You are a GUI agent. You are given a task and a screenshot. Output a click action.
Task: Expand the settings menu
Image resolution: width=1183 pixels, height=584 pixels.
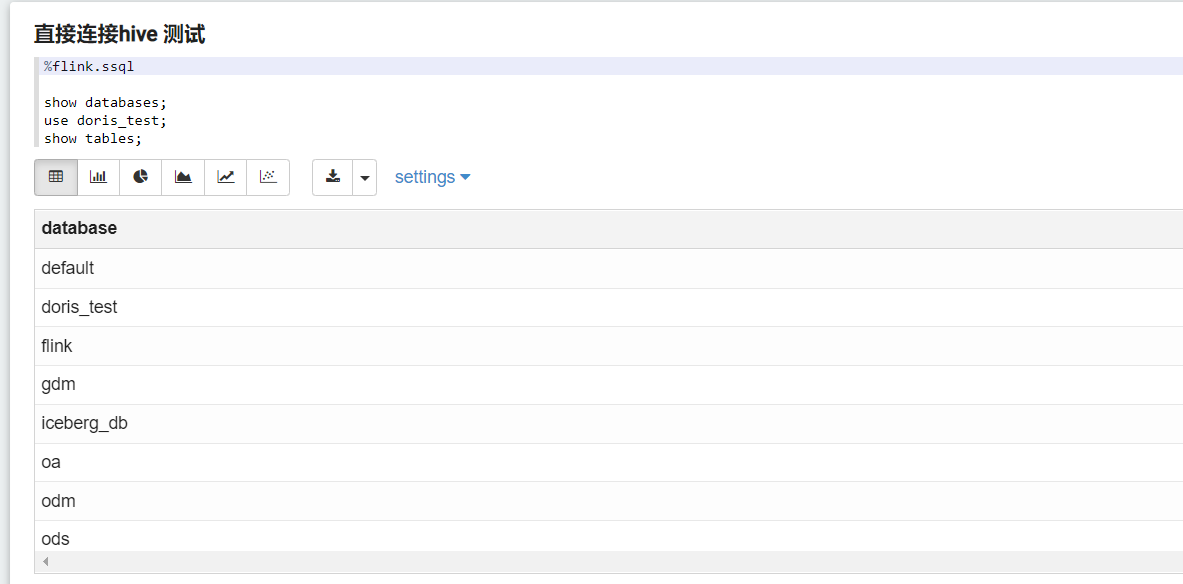point(432,177)
